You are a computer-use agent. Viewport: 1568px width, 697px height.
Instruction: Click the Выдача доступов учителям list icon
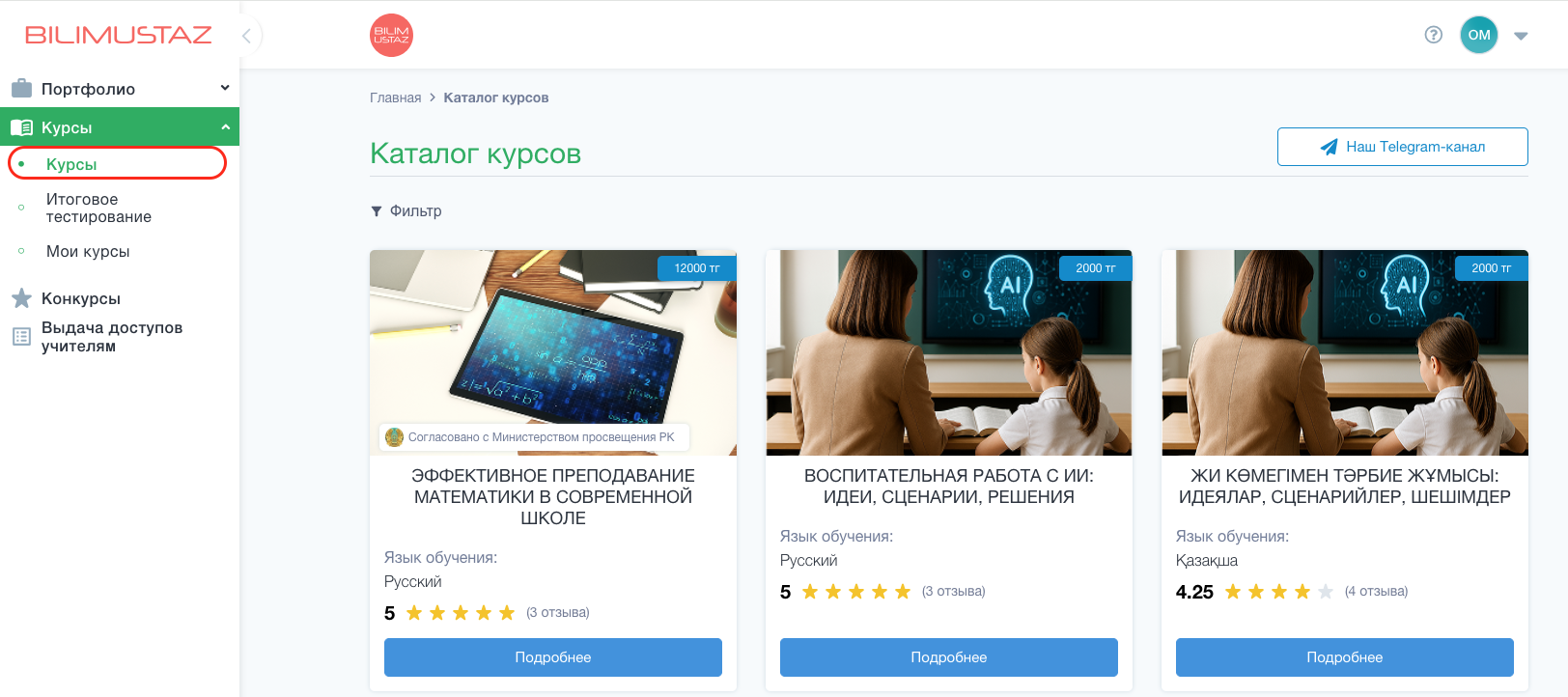21,337
